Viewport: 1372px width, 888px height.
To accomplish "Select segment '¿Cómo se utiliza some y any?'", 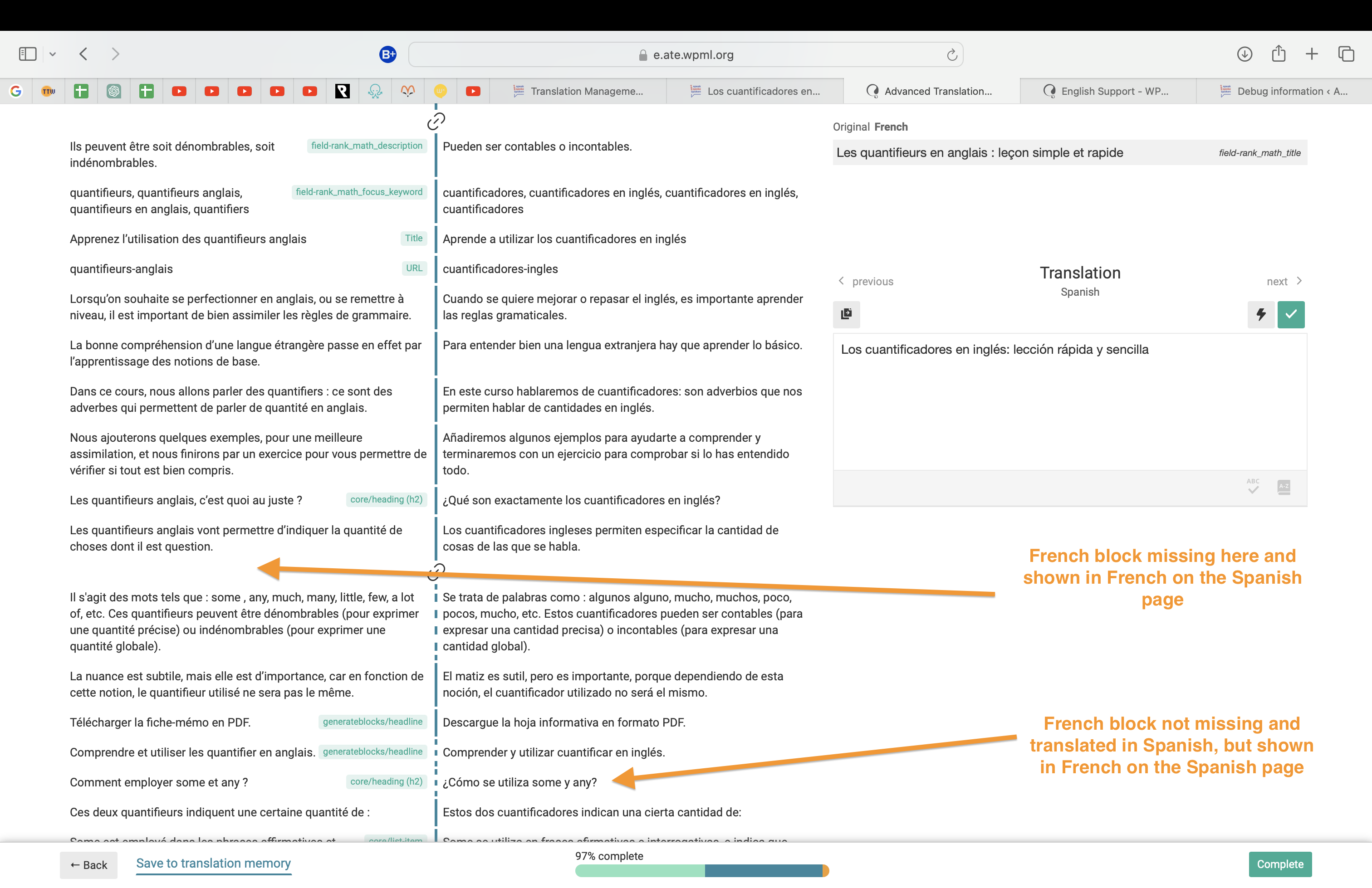I will (x=519, y=782).
